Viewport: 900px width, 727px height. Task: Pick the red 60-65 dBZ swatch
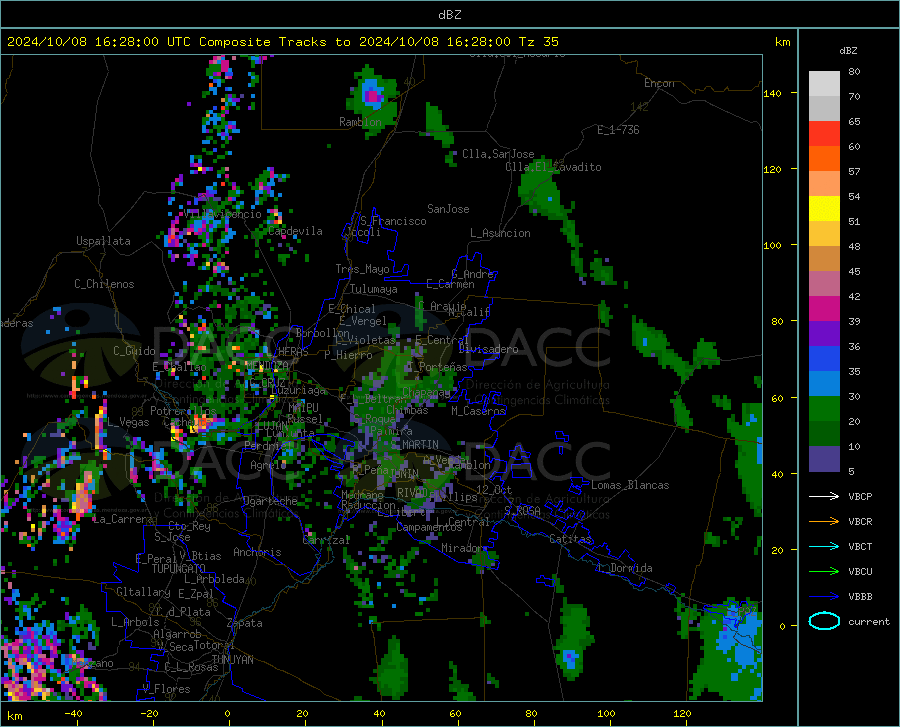coord(824,134)
